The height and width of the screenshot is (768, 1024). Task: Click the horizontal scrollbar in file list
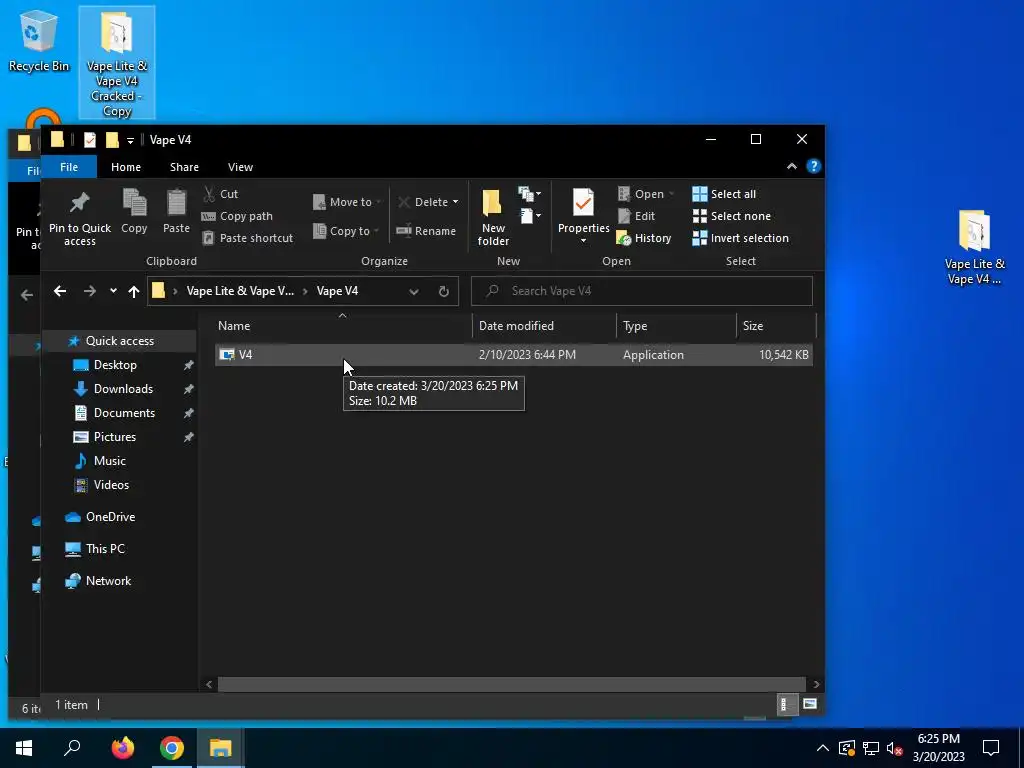tap(513, 684)
